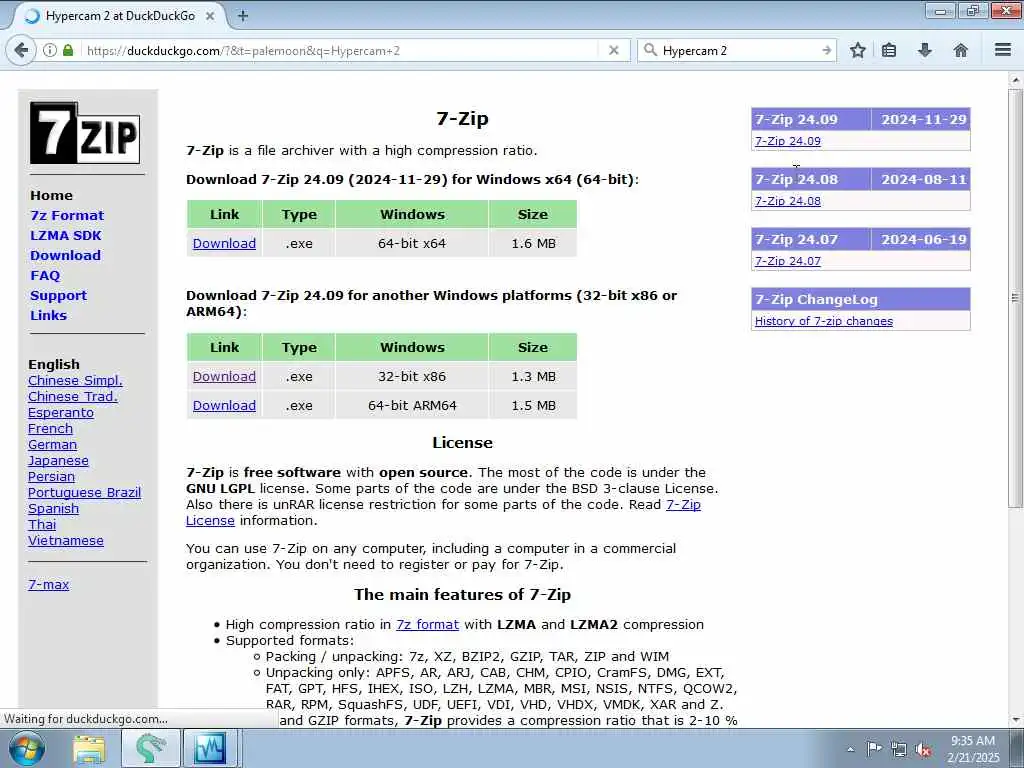
Task: Open the Home sidebar item
Action: (52, 195)
